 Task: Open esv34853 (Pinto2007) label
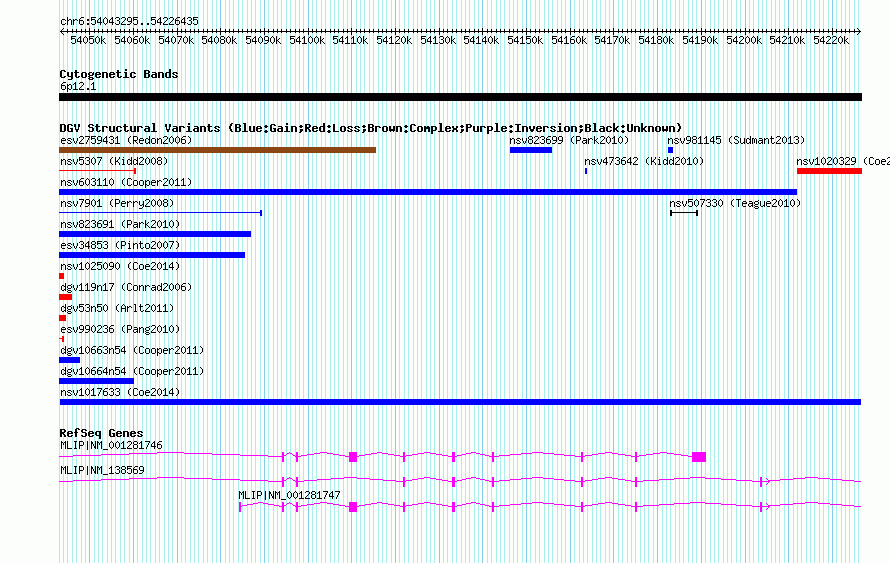tap(120, 245)
